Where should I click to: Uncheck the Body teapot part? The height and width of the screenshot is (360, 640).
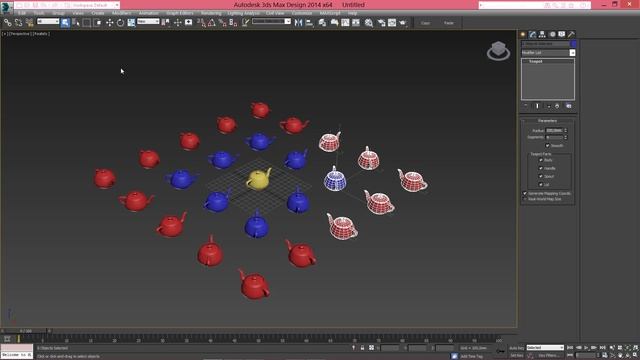(541, 160)
